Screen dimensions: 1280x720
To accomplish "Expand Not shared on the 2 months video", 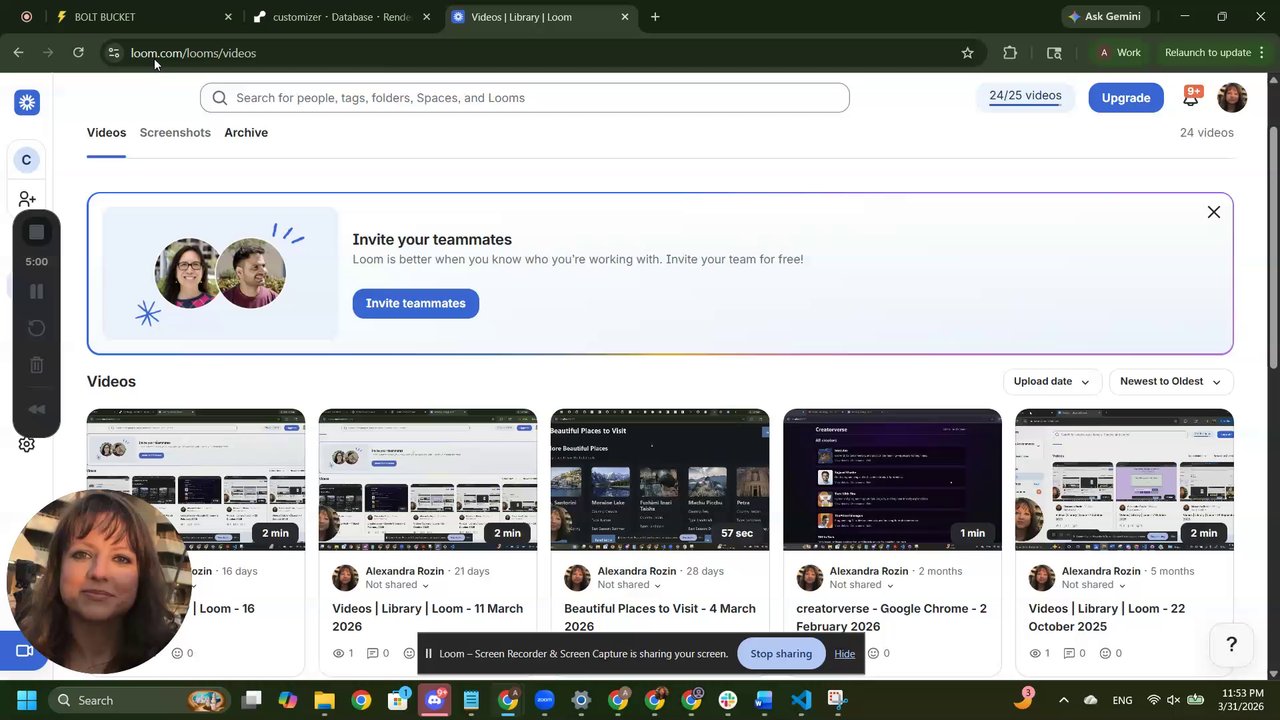I will click(861, 585).
